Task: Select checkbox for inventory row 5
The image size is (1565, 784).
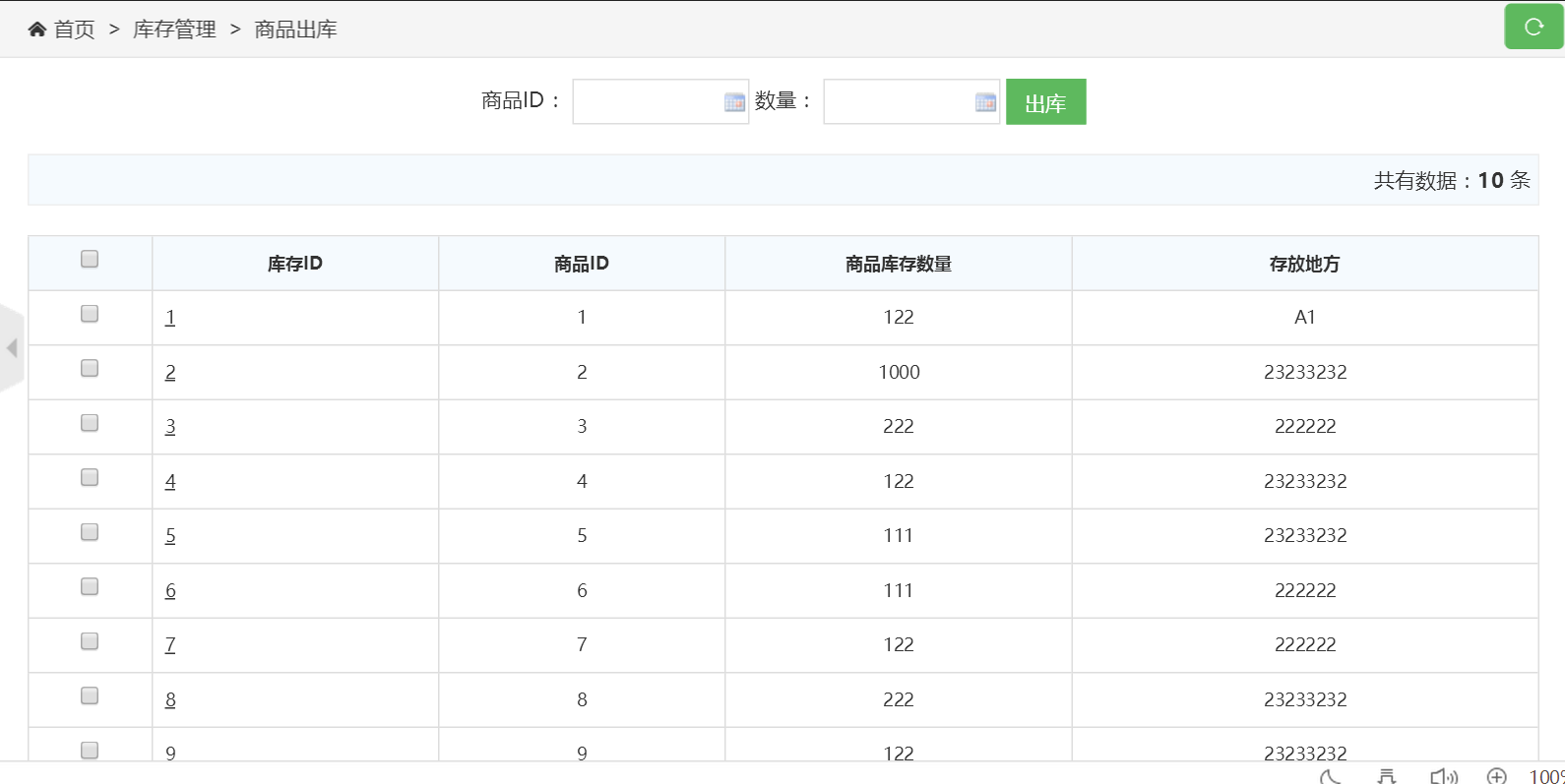Action: point(90,532)
